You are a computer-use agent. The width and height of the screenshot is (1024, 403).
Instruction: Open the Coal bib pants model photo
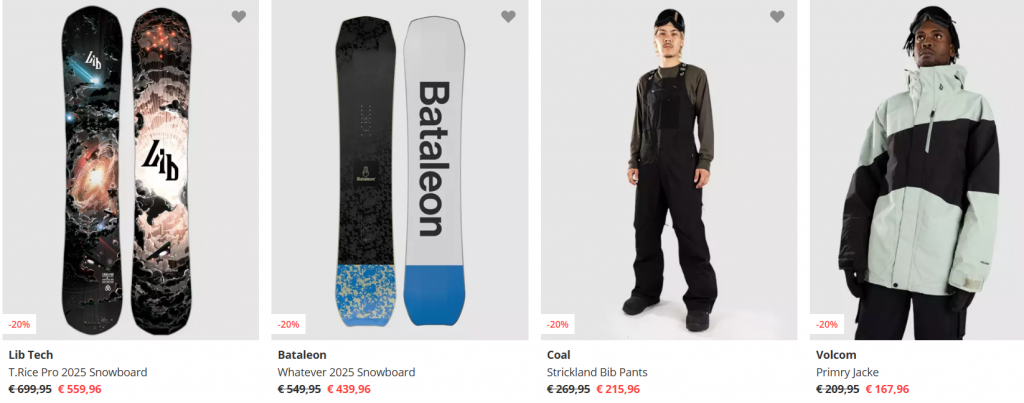pos(669,170)
